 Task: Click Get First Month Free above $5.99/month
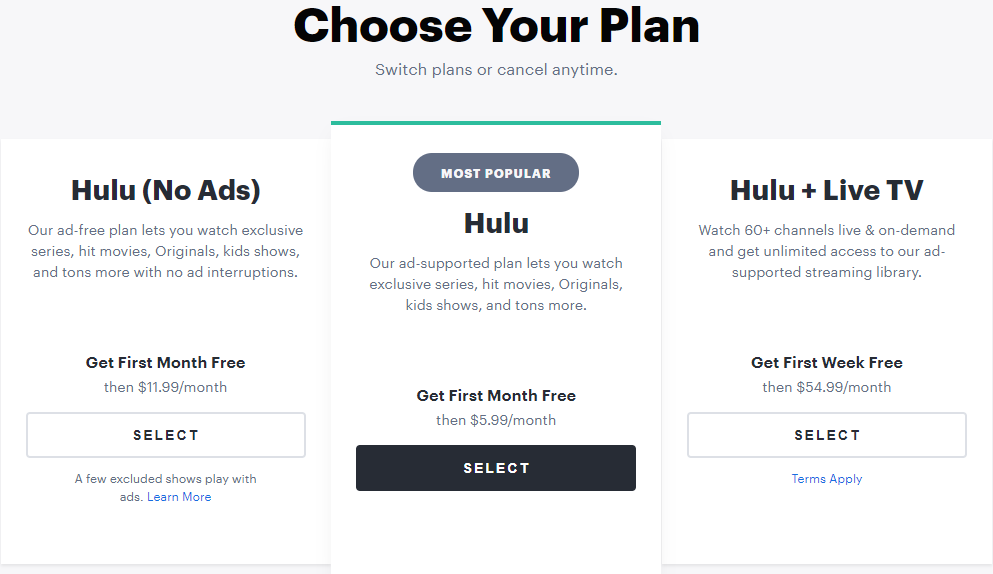496,396
